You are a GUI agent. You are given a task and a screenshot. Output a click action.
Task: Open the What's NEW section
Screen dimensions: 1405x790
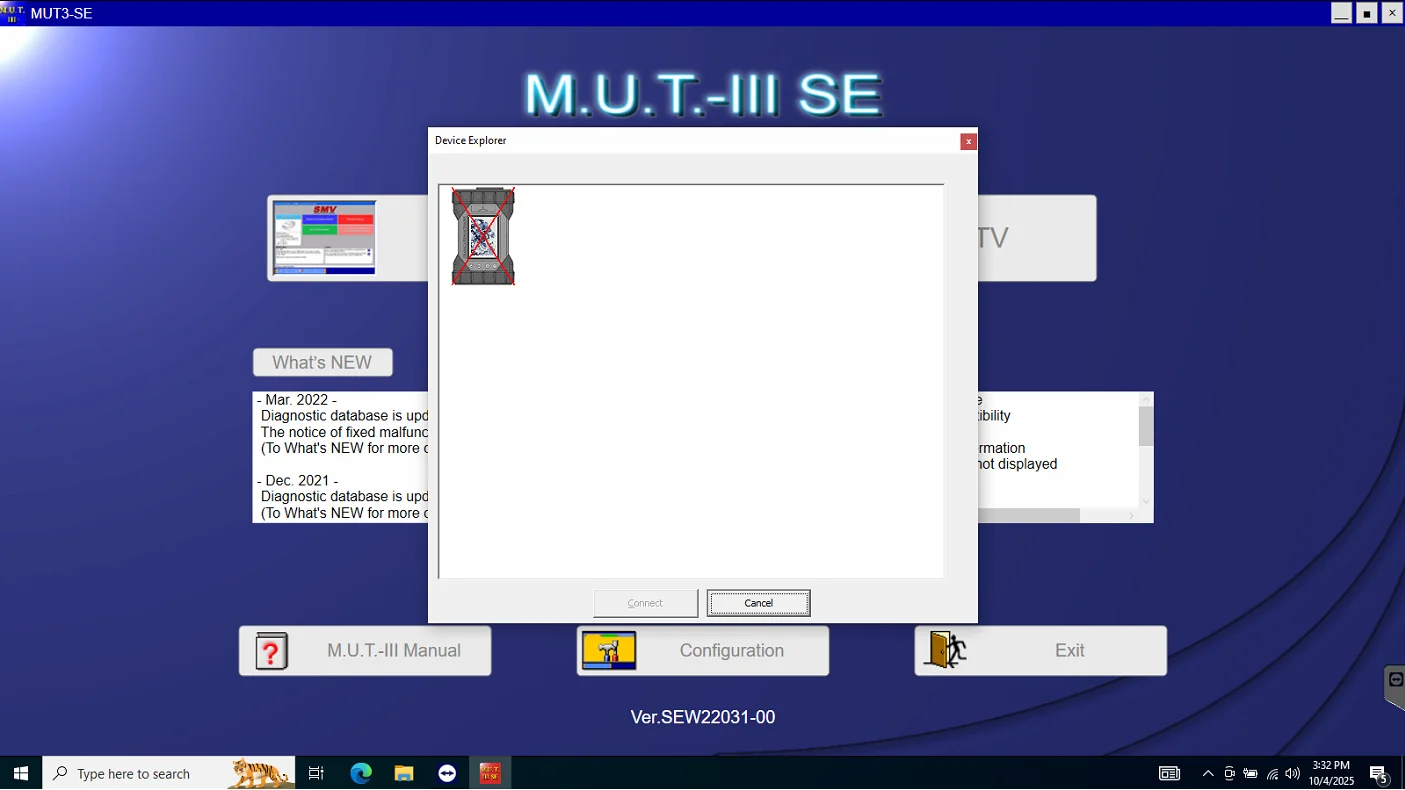[322, 362]
